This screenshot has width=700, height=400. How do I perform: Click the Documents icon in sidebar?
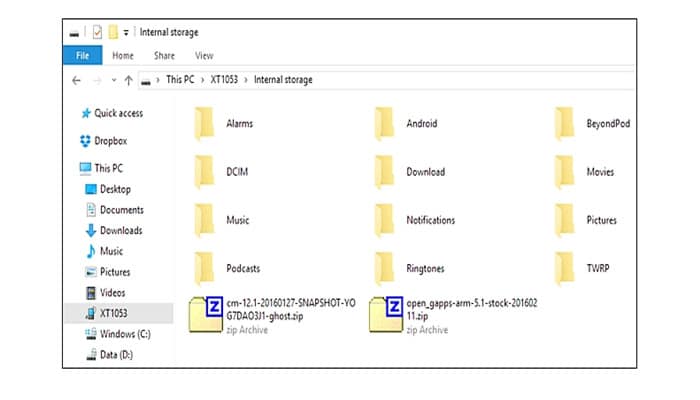[x=91, y=210]
